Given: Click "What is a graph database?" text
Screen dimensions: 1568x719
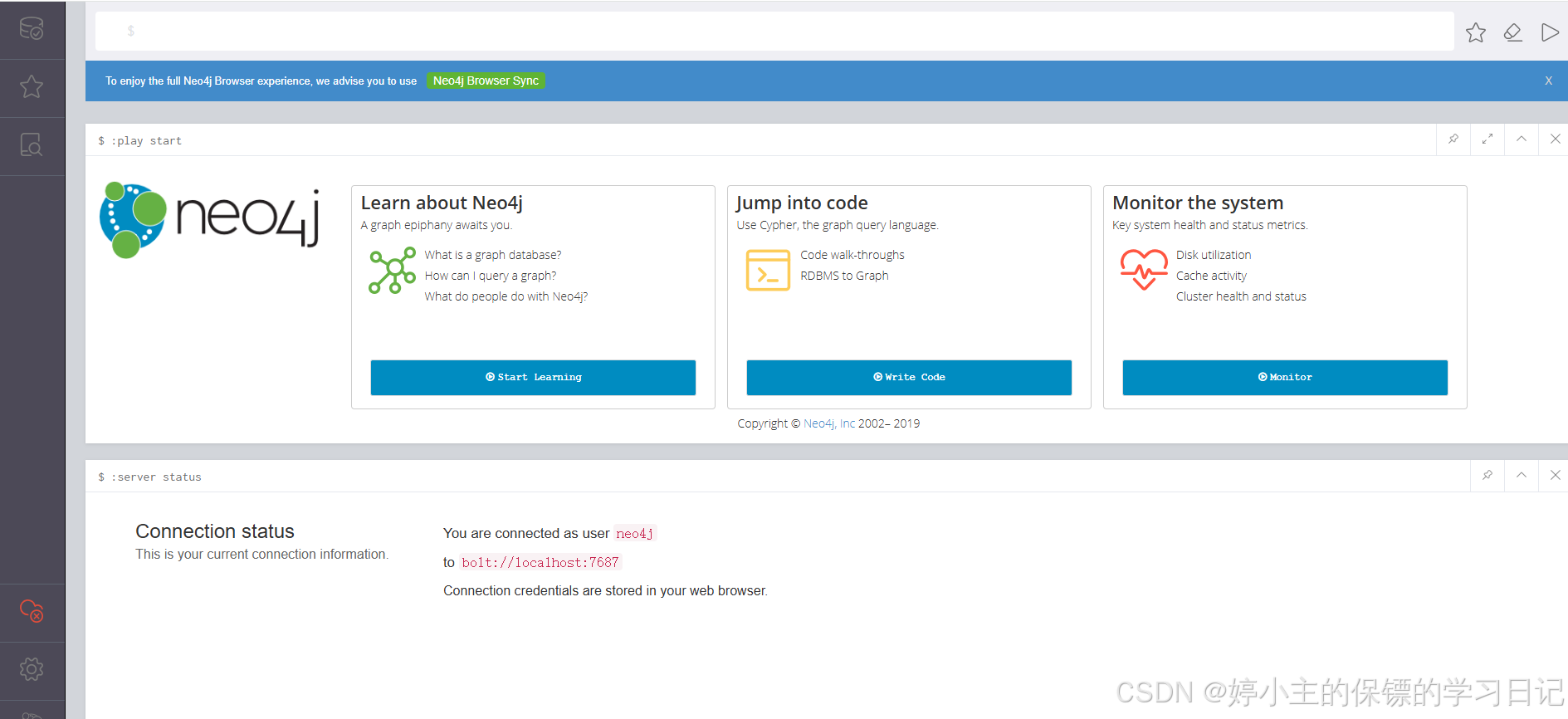Looking at the screenshot, I should (493, 255).
